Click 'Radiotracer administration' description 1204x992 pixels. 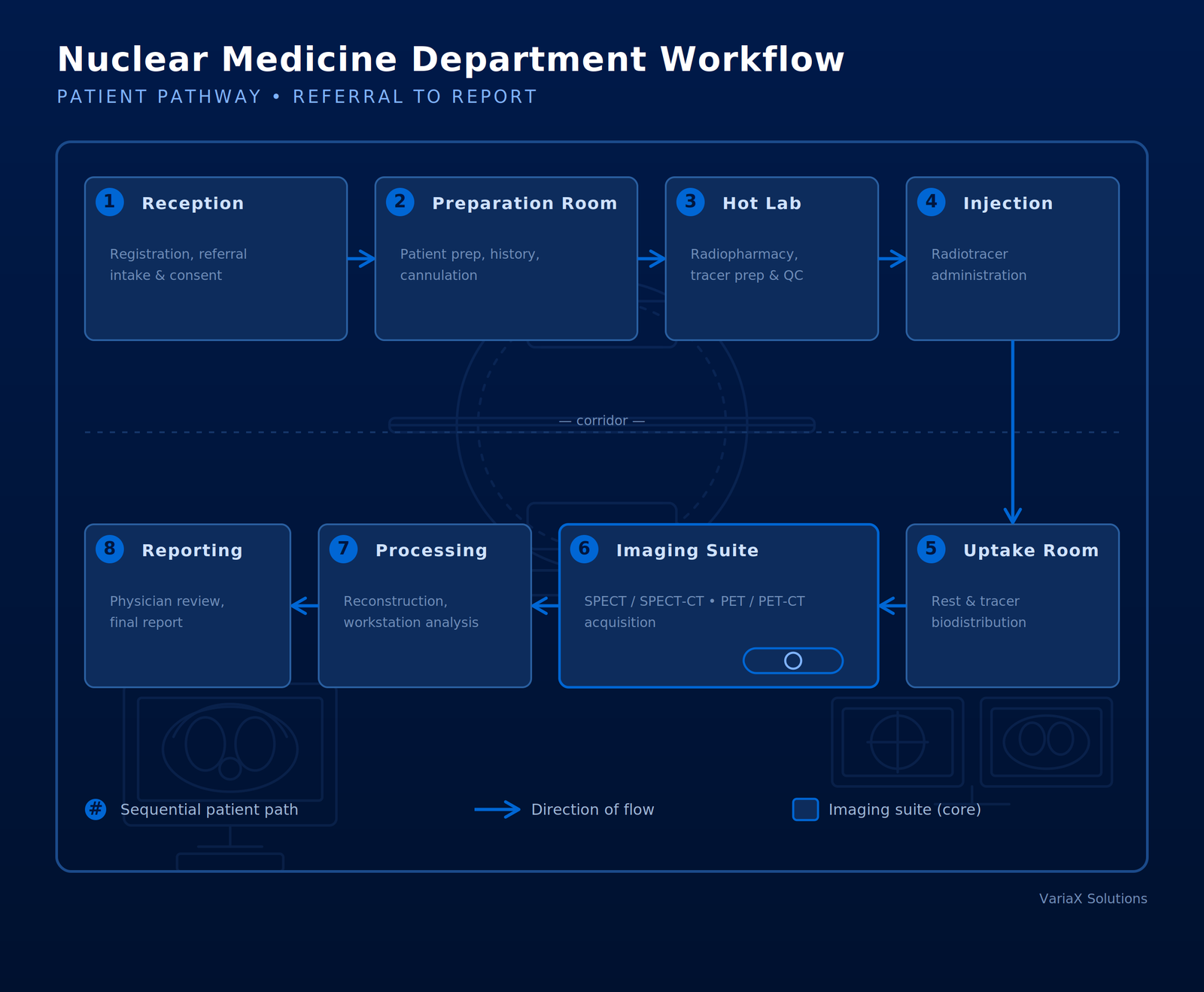tap(979, 265)
